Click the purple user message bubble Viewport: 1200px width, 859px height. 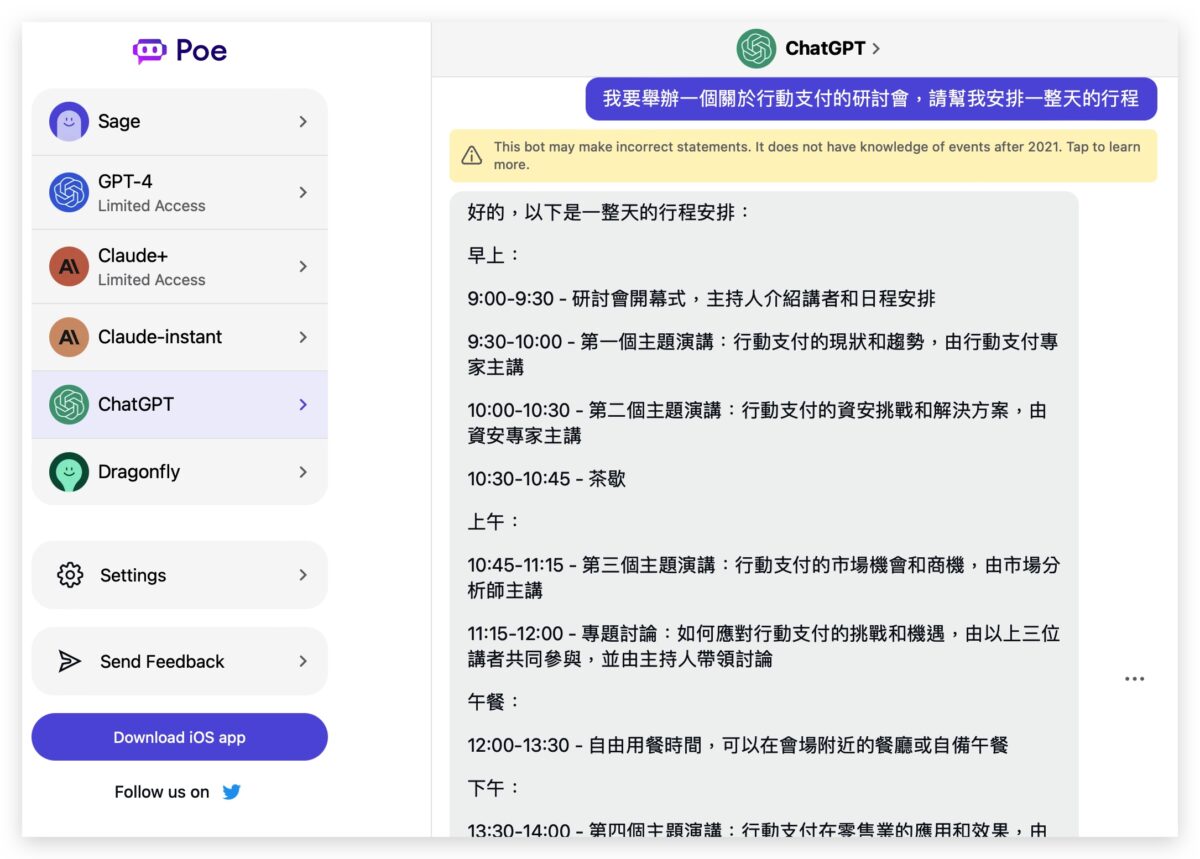tap(871, 99)
